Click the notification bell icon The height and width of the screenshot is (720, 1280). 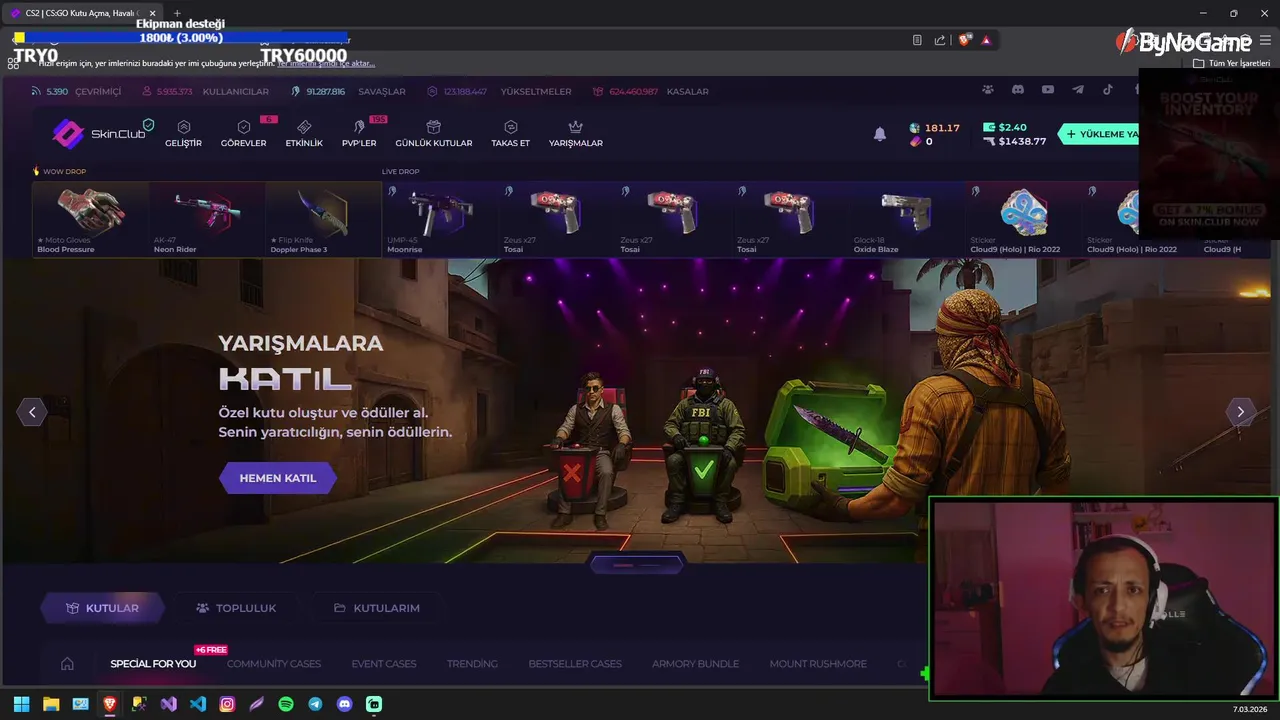880,134
